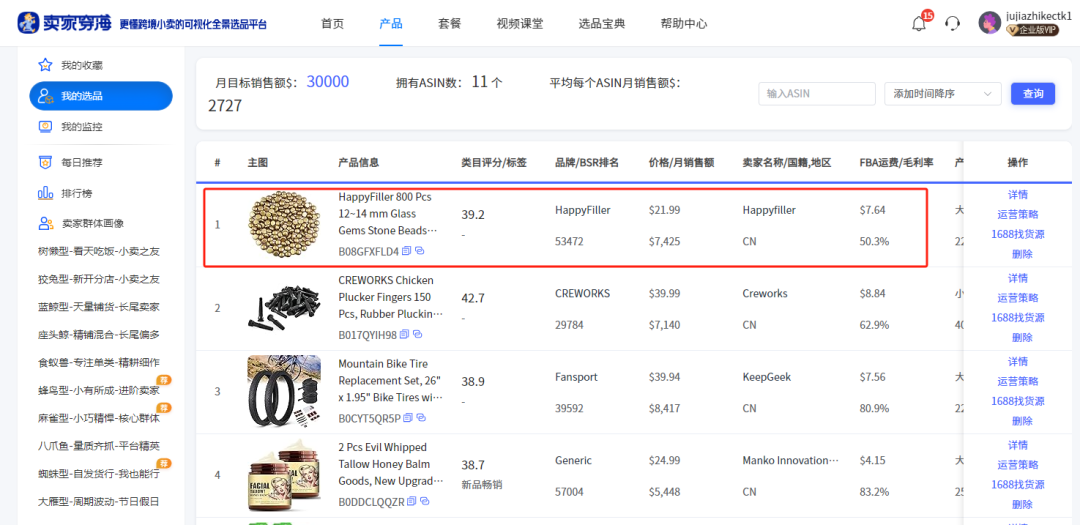Click HappyFiller 800 Pcs product title
This screenshot has width=1080, height=525.
pos(390,213)
